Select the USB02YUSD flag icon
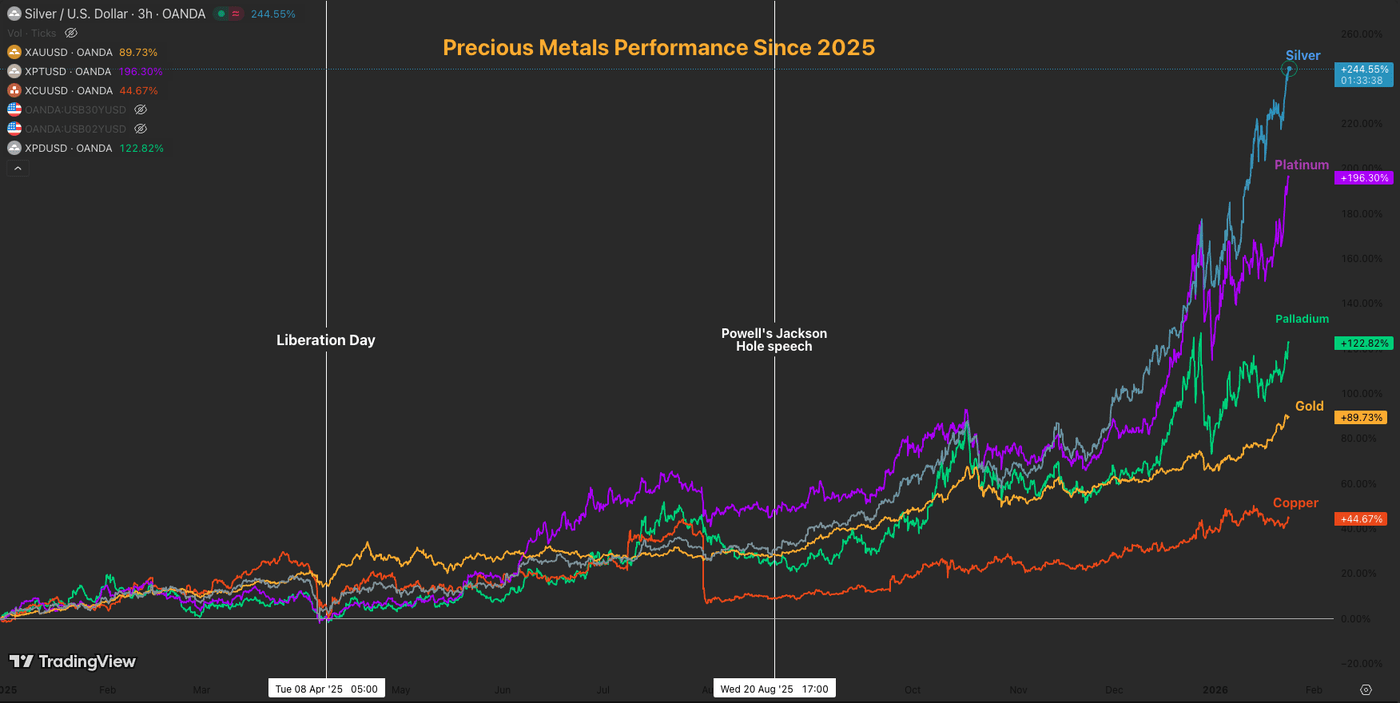Screen dimensions: 1400x703 14,128
